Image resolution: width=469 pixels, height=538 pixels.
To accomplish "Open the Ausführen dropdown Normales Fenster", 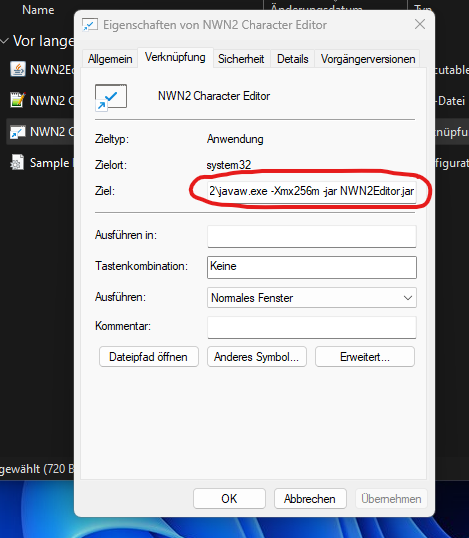I will (x=312, y=297).
